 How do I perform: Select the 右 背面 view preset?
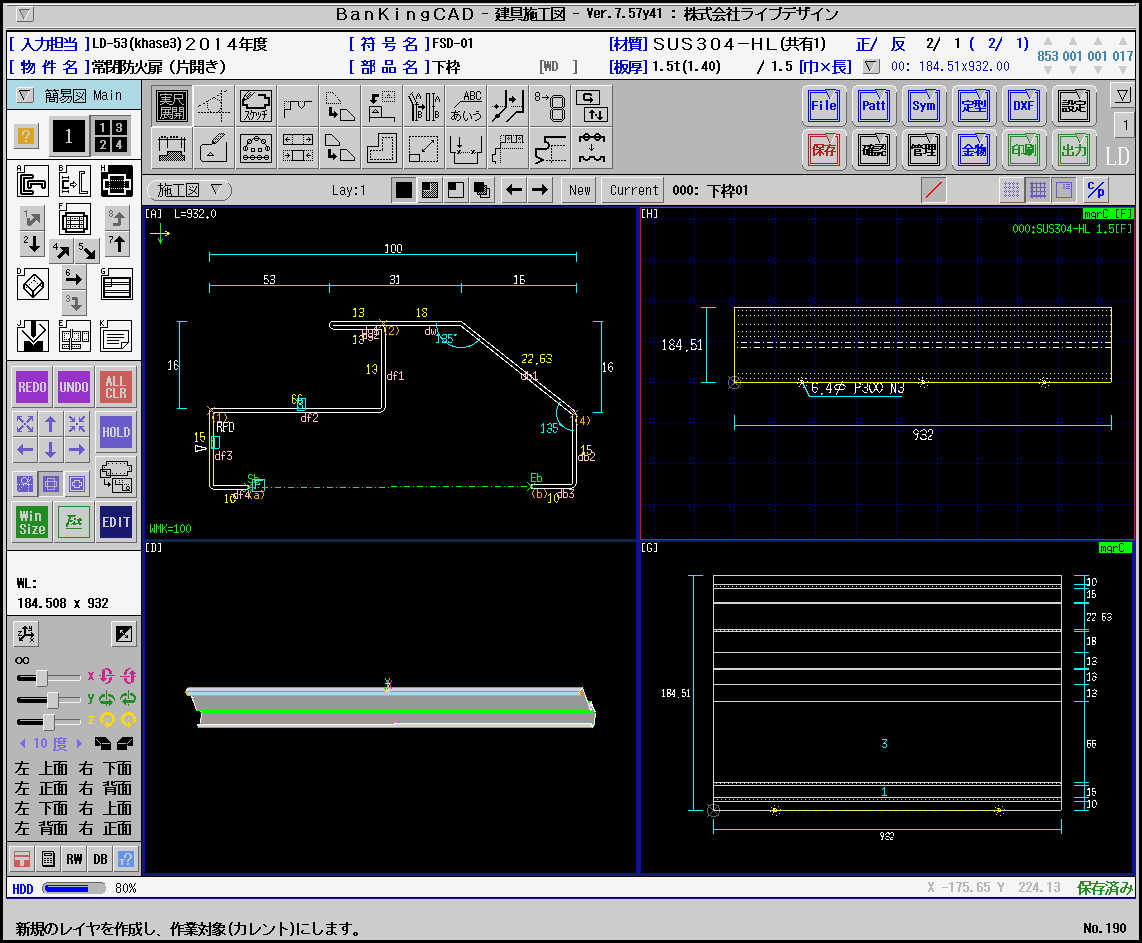(106, 788)
